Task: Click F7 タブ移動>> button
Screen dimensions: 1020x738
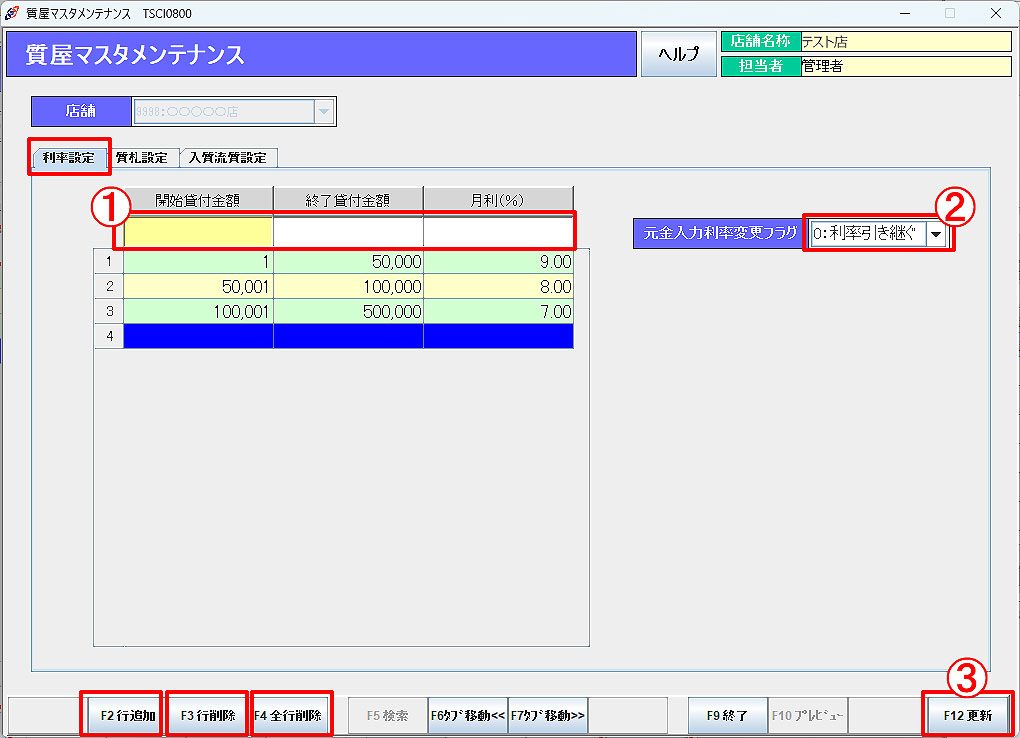Action: 548,716
